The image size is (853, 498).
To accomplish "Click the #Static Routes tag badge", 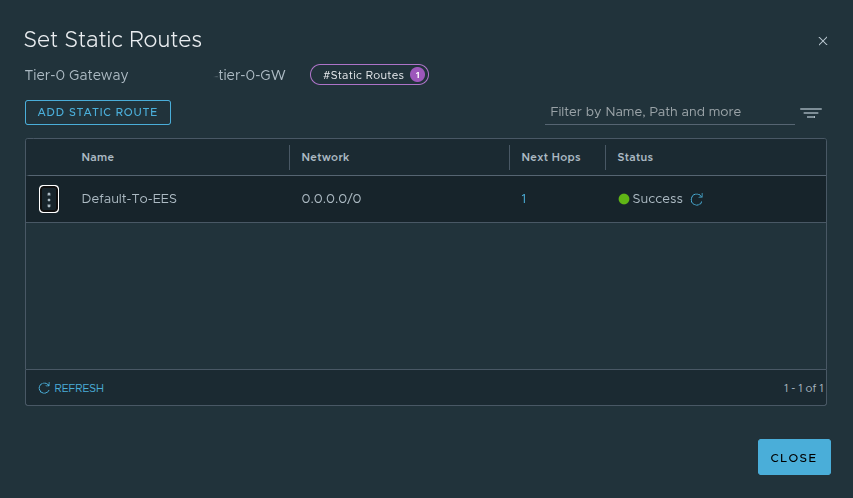I will tap(369, 75).
